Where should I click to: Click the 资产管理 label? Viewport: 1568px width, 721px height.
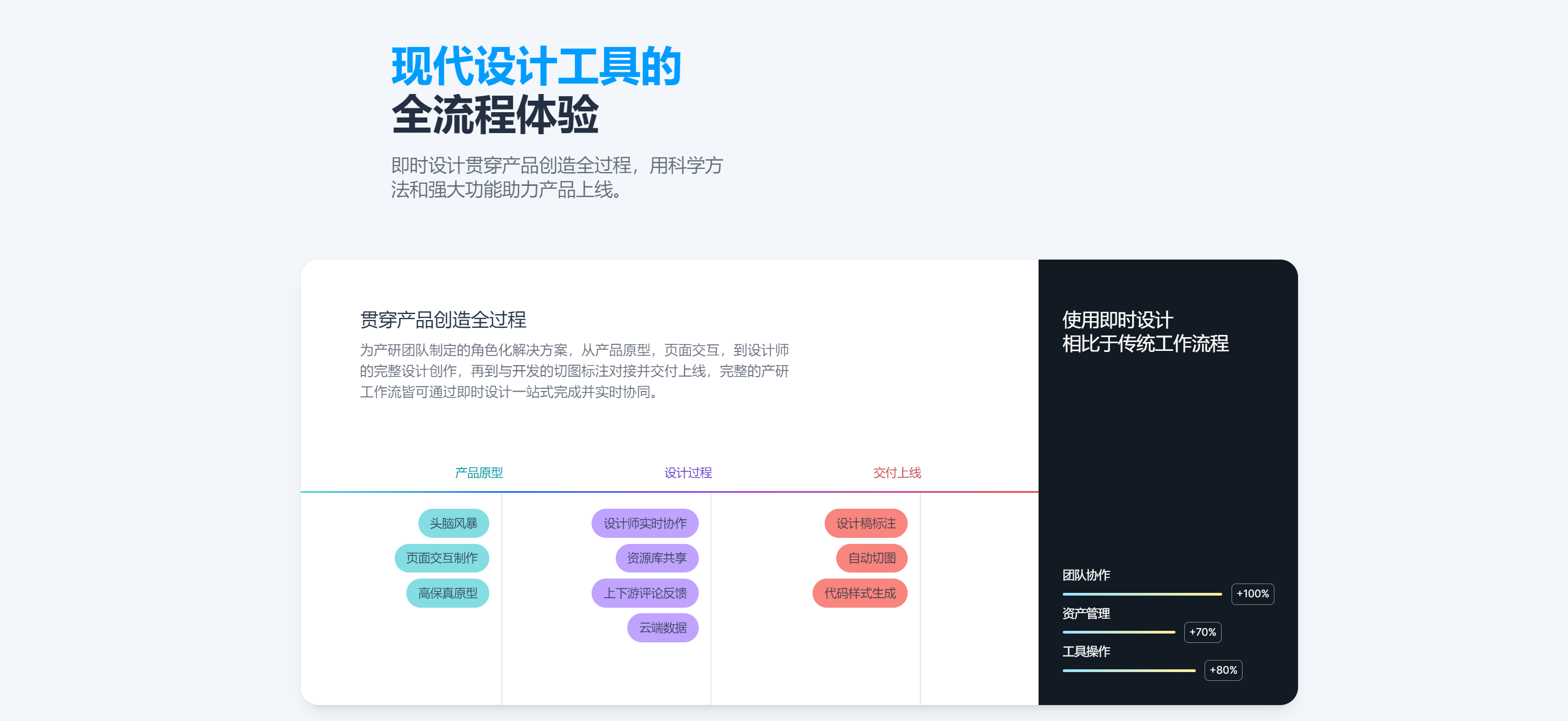(x=1086, y=613)
